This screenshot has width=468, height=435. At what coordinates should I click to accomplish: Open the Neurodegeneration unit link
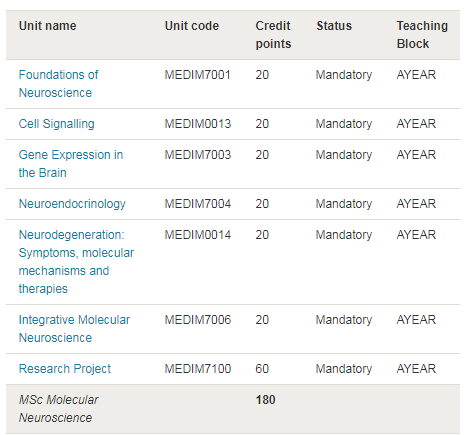click(76, 262)
